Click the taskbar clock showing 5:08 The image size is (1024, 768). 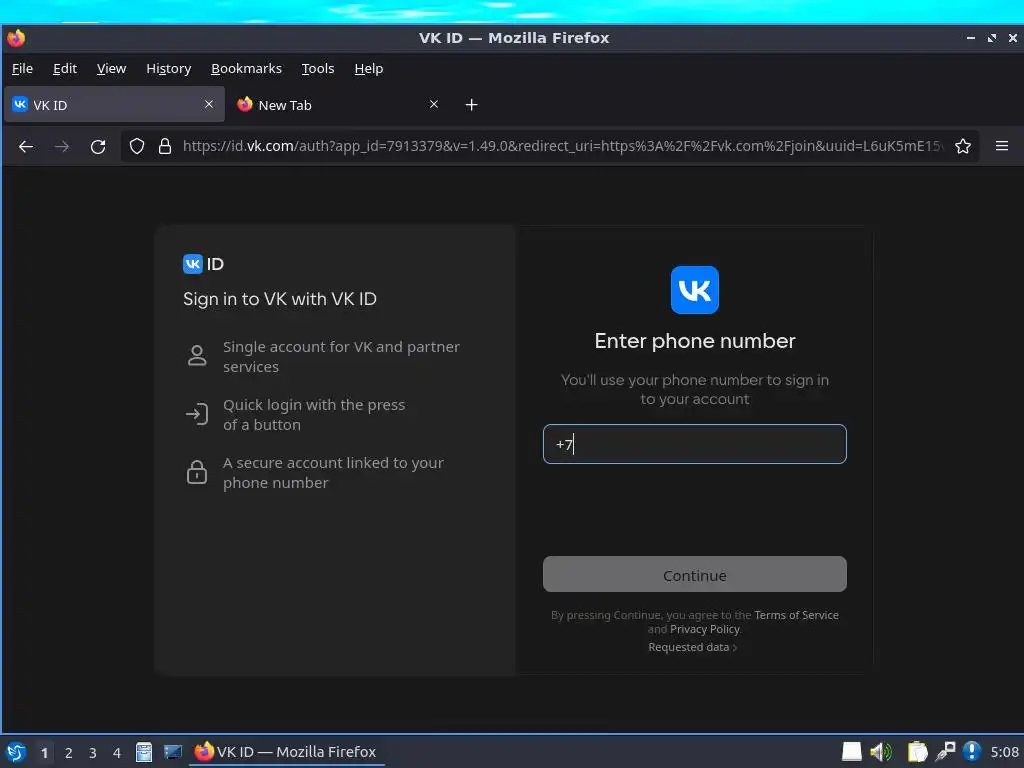coord(1004,752)
